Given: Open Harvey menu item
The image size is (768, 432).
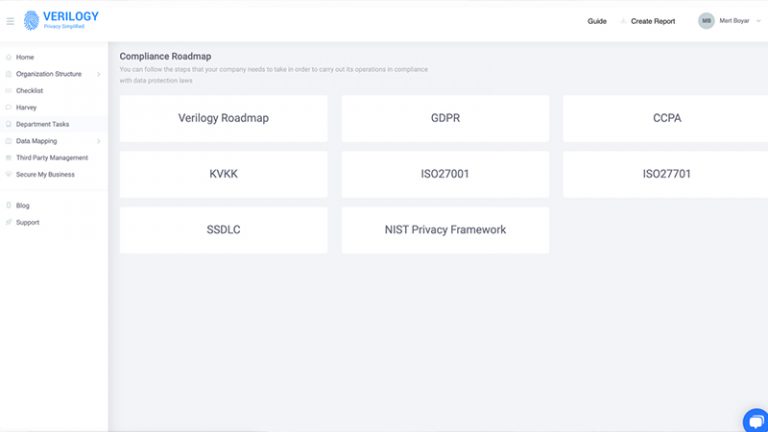Looking at the screenshot, I should 26,107.
